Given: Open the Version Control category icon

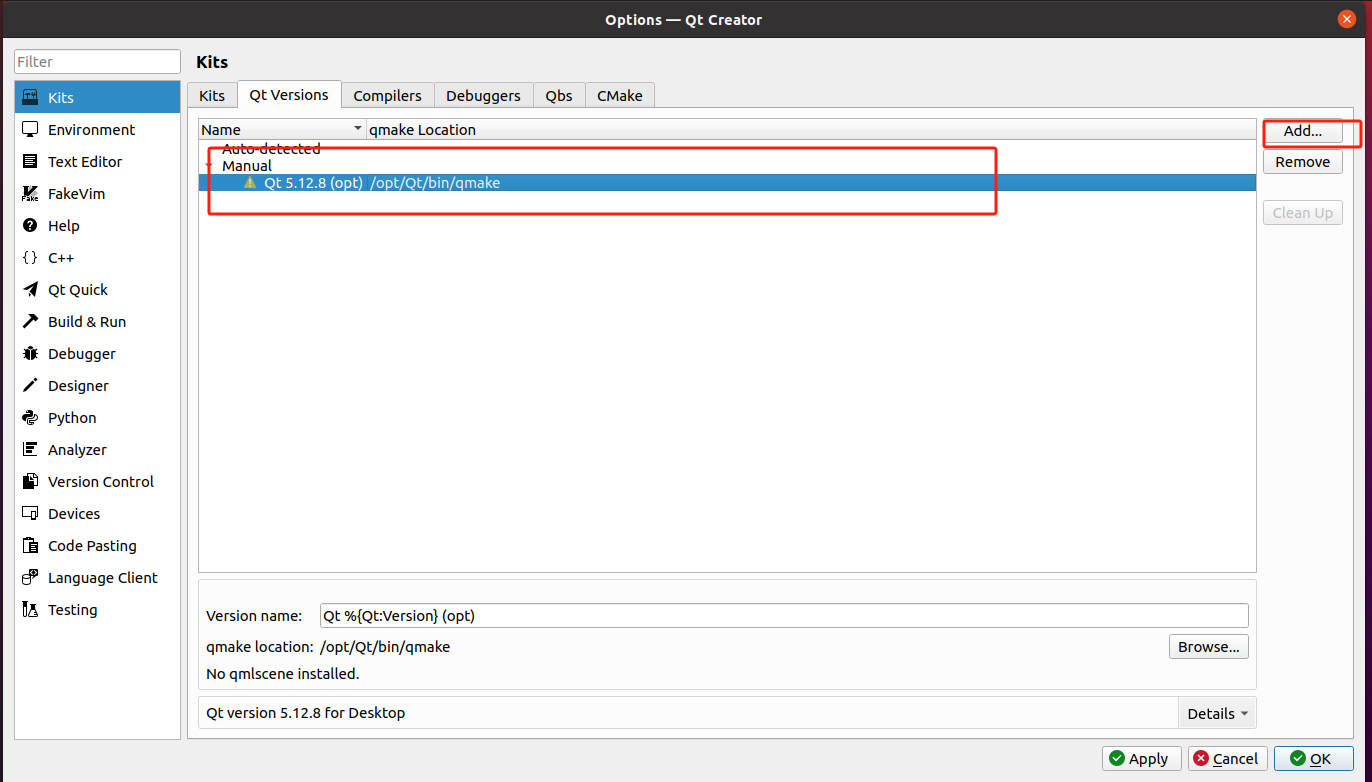Looking at the screenshot, I should pyautogui.click(x=30, y=482).
